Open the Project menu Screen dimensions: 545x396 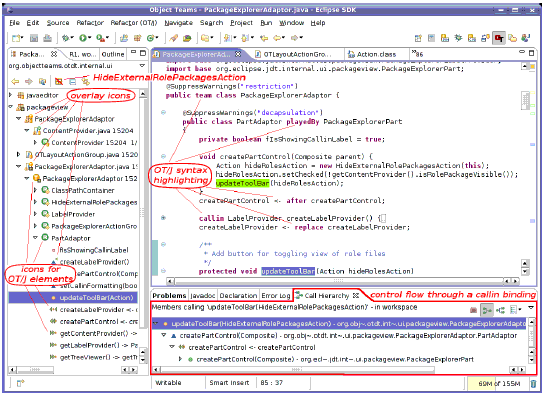point(241,23)
